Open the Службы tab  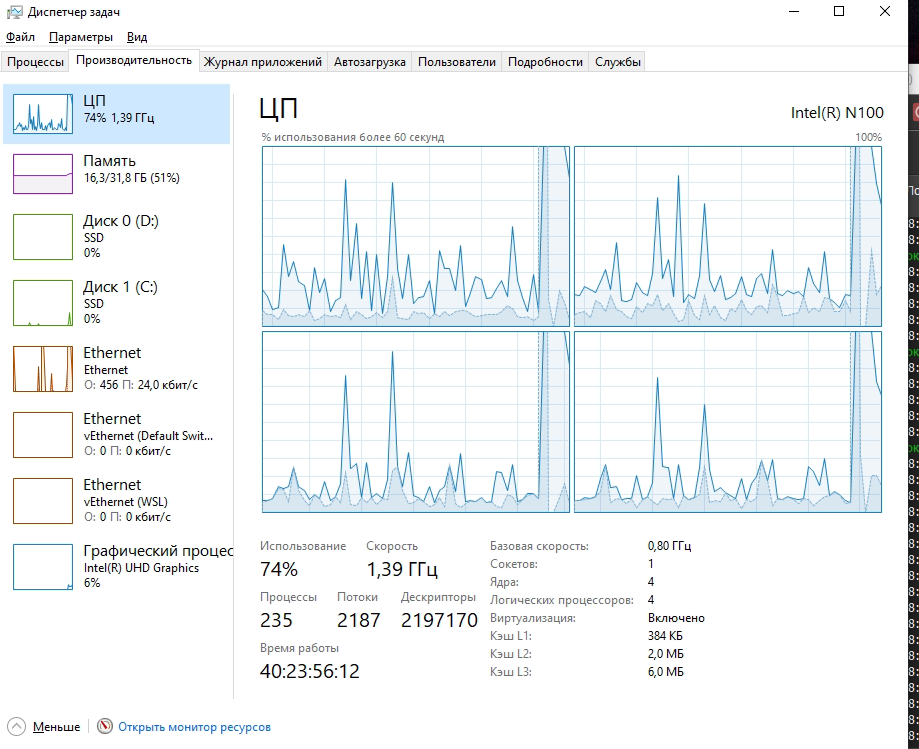[618, 62]
